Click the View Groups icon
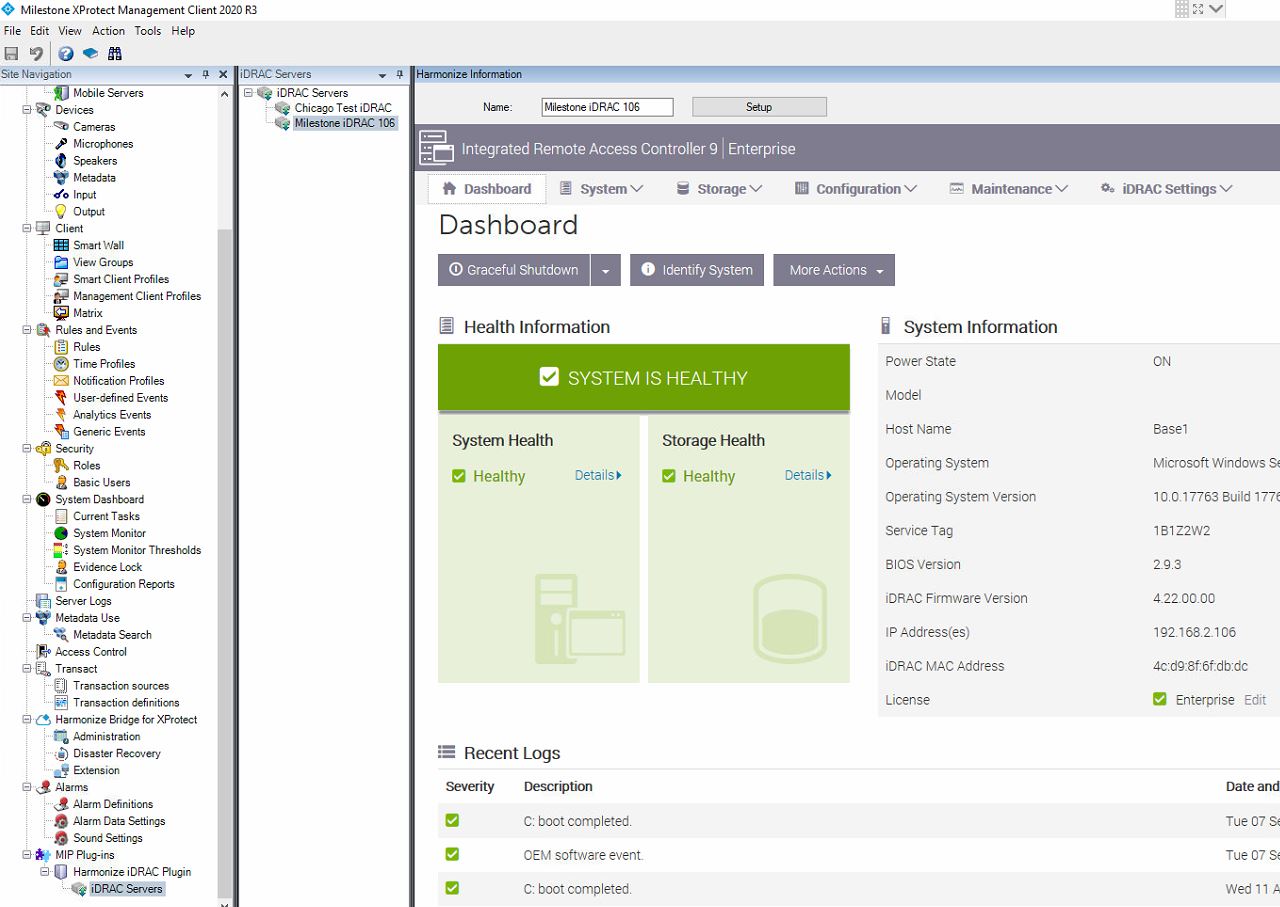 tap(62, 262)
